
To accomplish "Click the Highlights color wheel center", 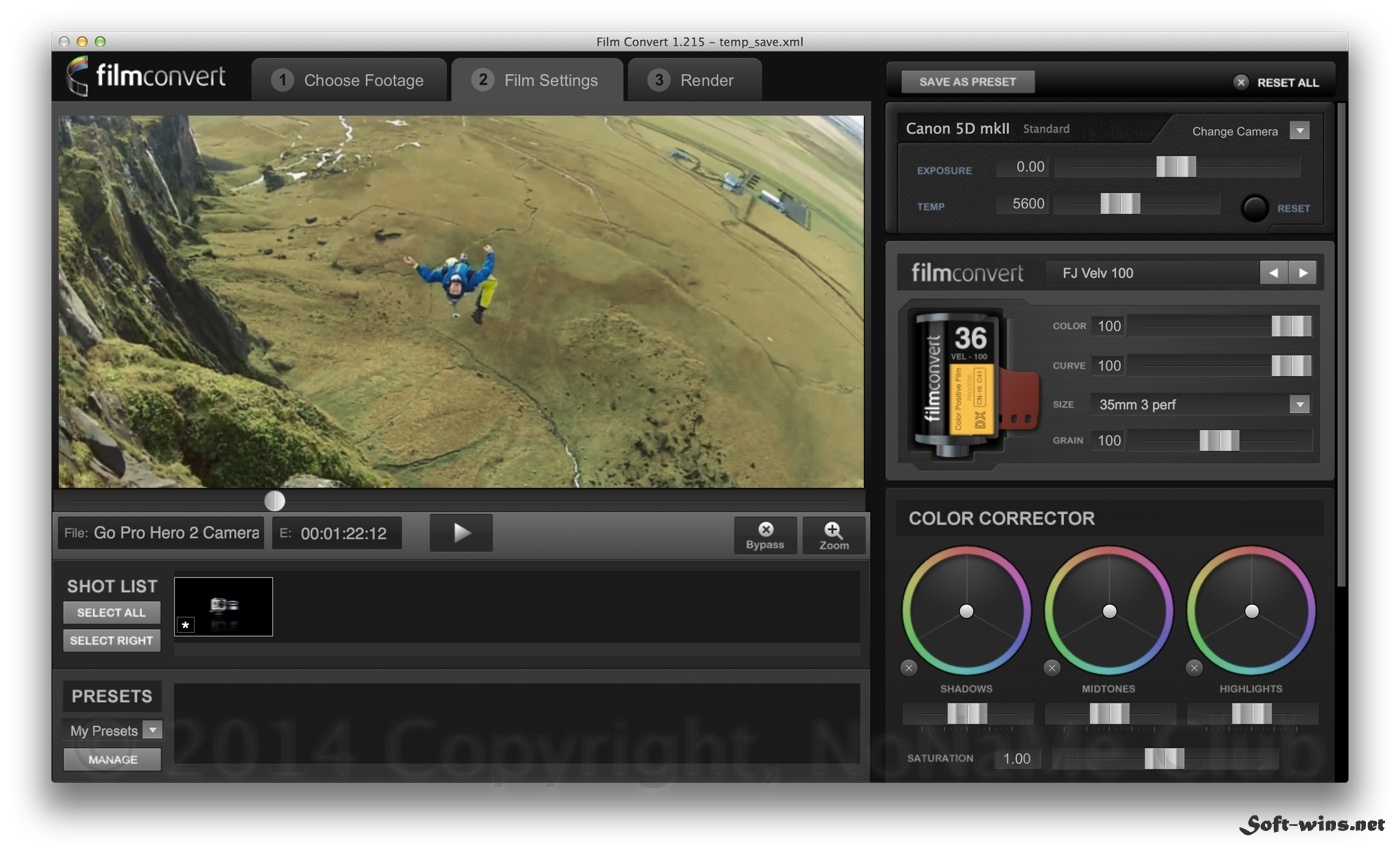I will (1251, 611).
